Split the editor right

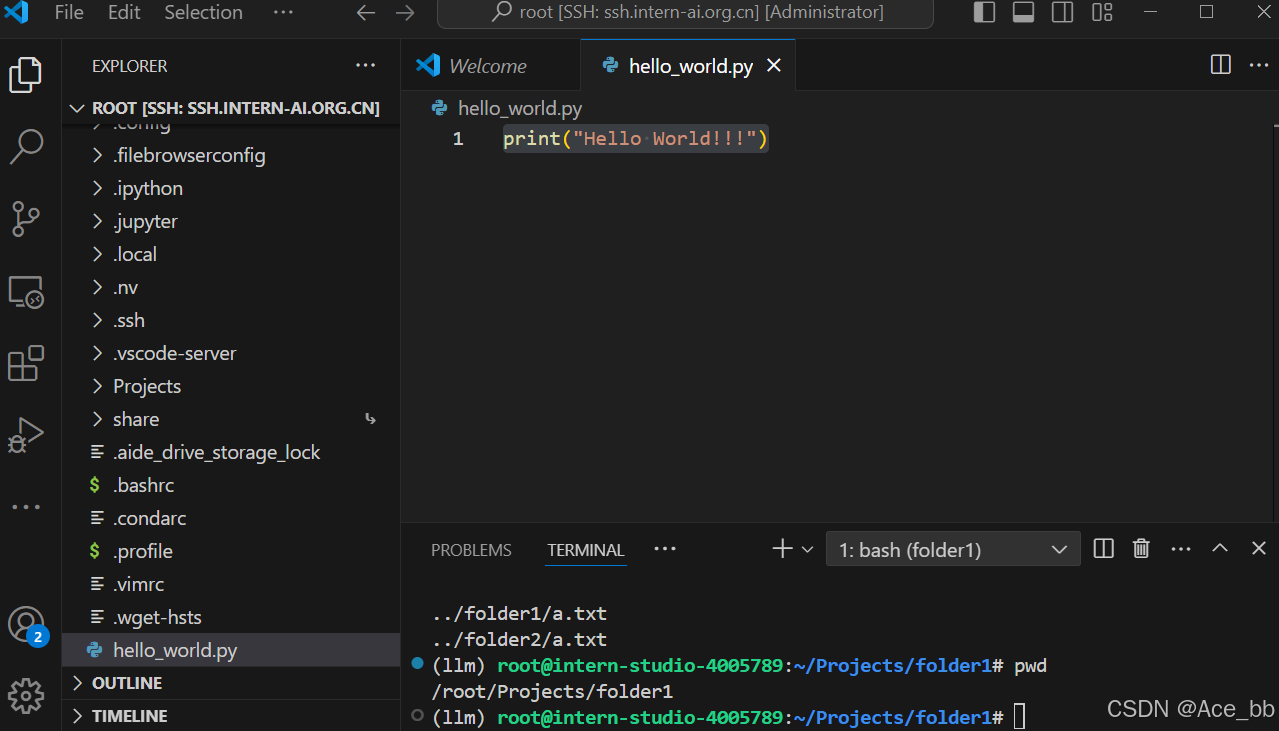1221,65
